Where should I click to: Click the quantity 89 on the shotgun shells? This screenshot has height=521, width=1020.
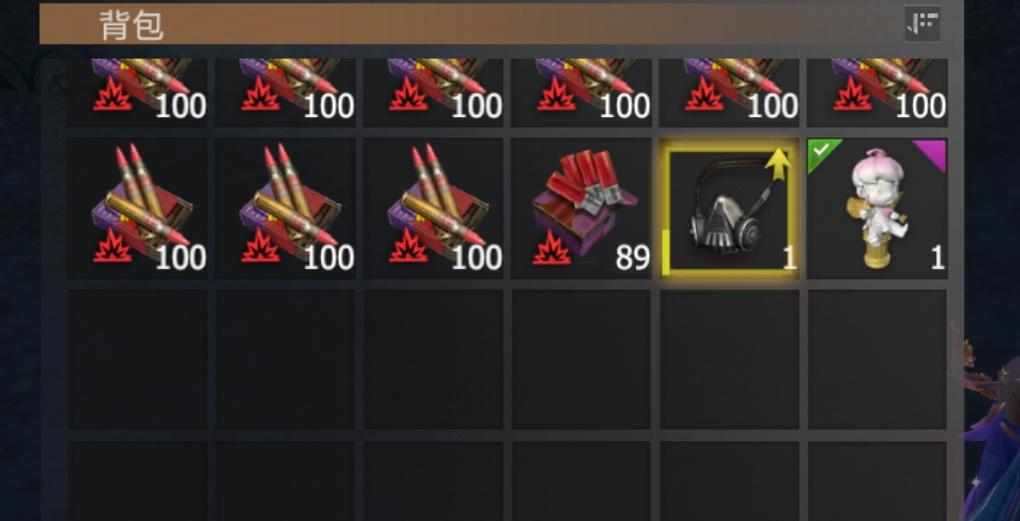632,258
